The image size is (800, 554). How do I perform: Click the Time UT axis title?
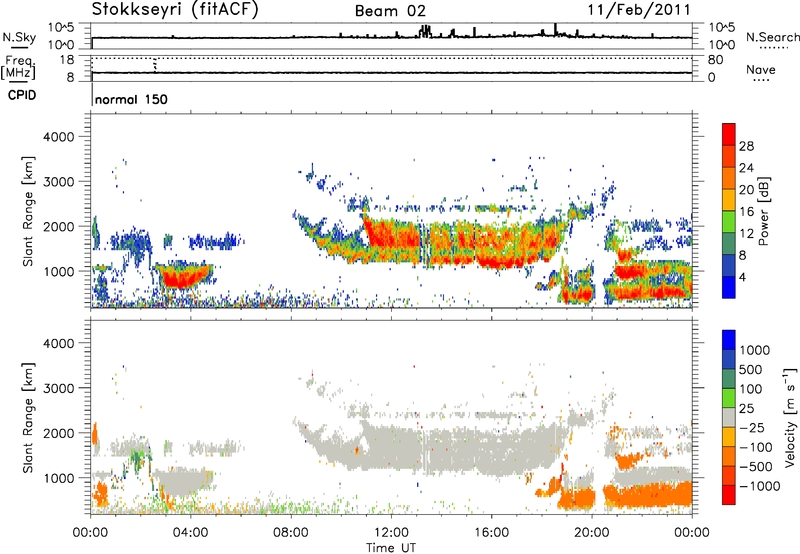[391, 548]
